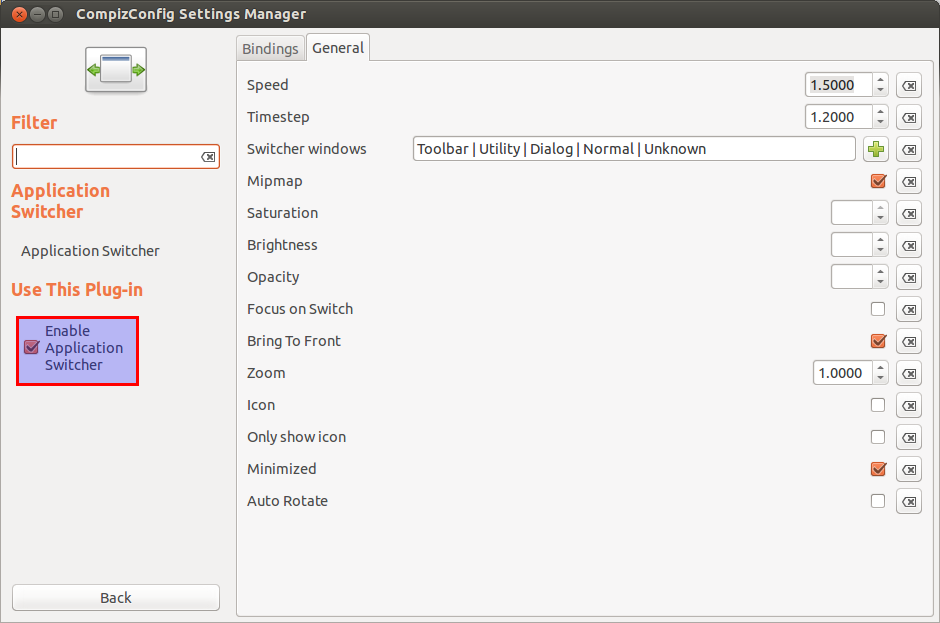940x623 pixels.
Task: Decrease the Brightness value
Action: (x=880, y=250)
